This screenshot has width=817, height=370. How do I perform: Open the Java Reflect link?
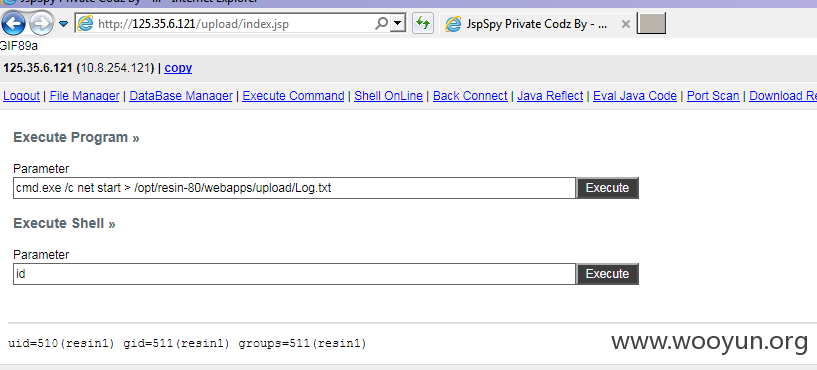(x=550, y=96)
